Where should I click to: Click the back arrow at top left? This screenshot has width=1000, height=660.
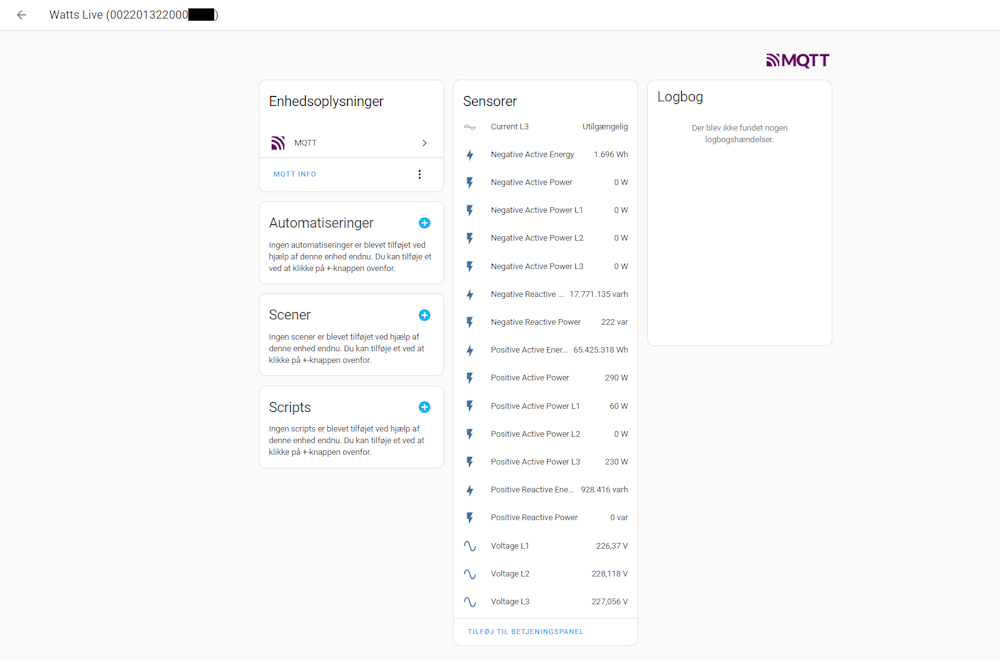(21, 15)
